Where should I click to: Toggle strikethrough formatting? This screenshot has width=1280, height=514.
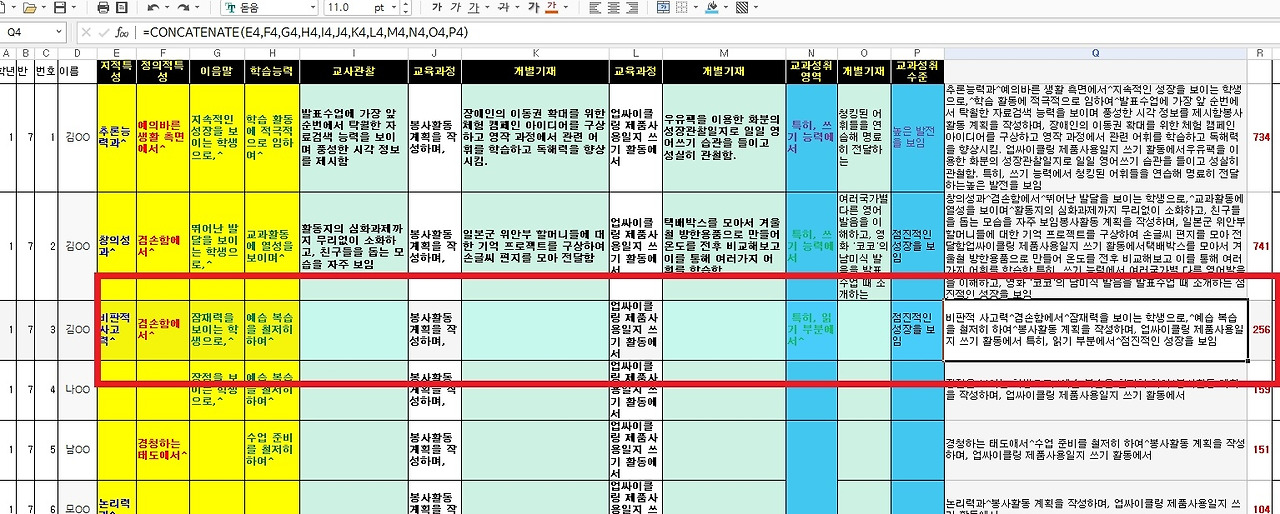(x=505, y=8)
